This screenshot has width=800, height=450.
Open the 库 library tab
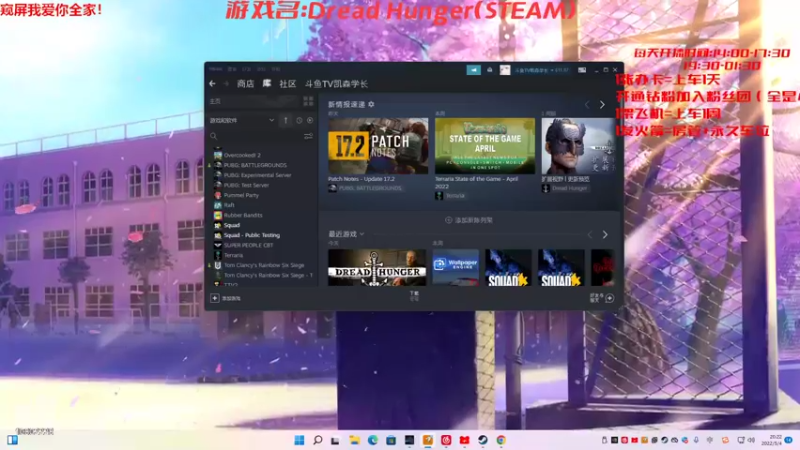[267, 84]
